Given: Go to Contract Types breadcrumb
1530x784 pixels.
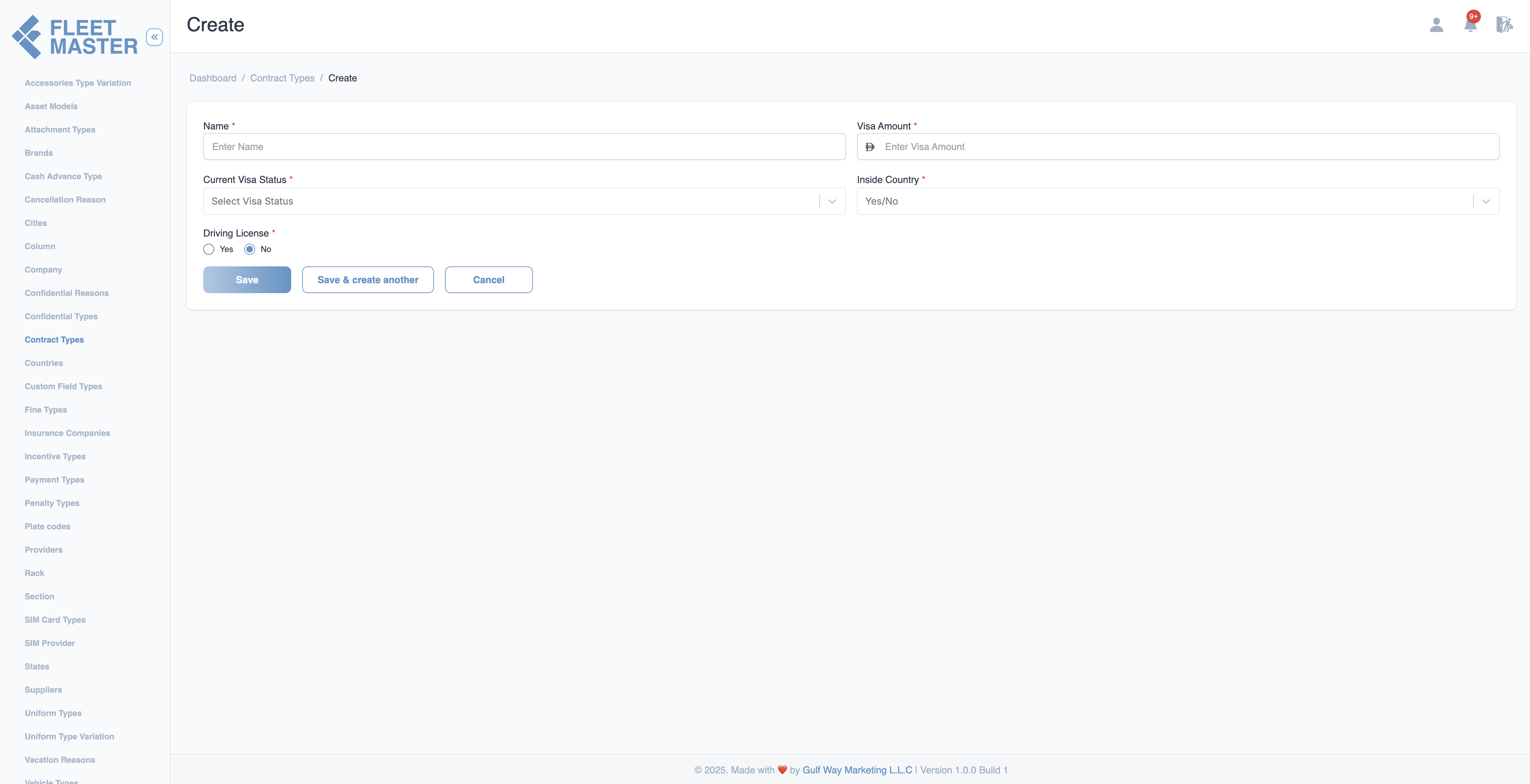Looking at the screenshot, I should click(282, 78).
